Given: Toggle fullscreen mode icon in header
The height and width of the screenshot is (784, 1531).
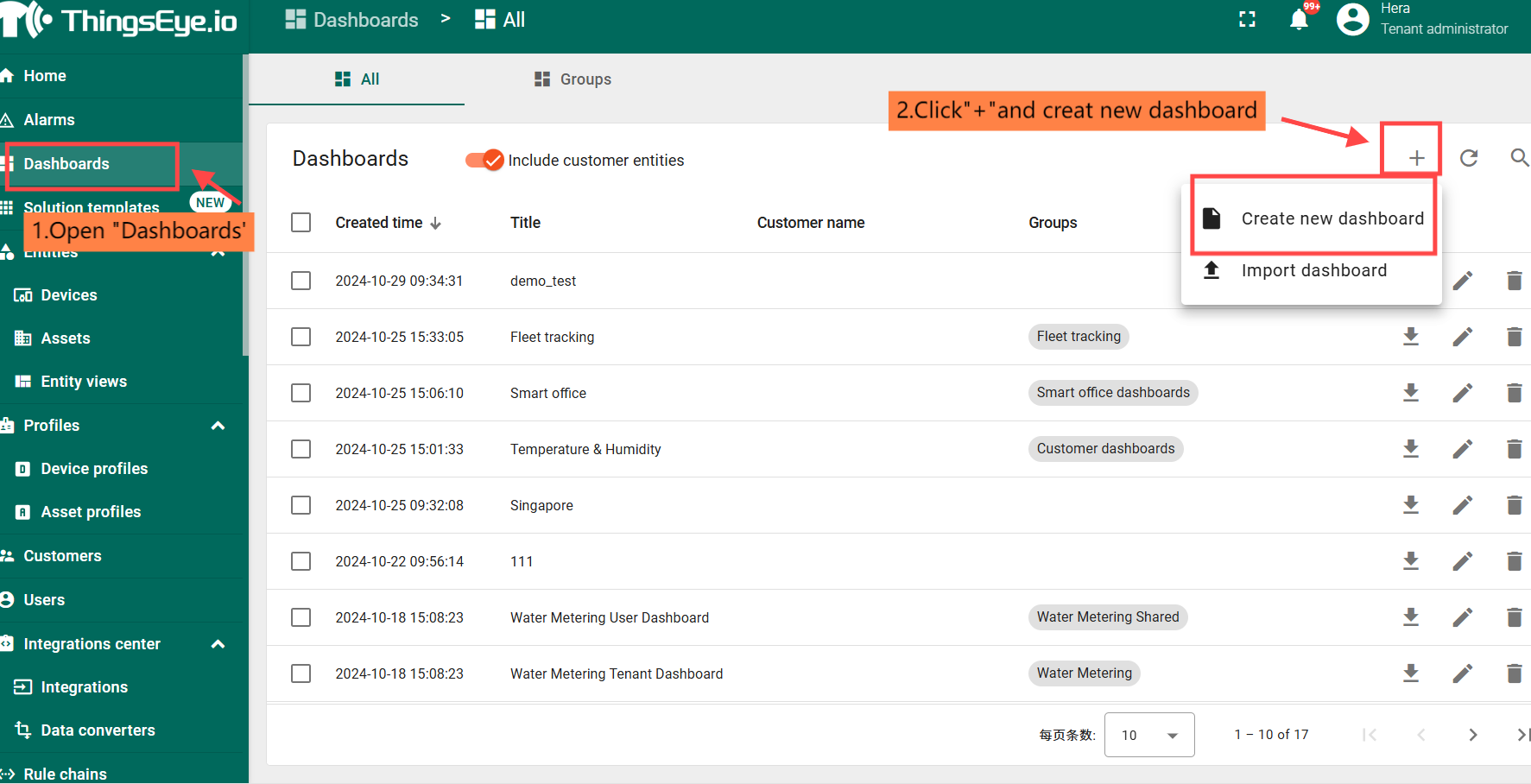Looking at the screenshot, I should (1247, 20).
